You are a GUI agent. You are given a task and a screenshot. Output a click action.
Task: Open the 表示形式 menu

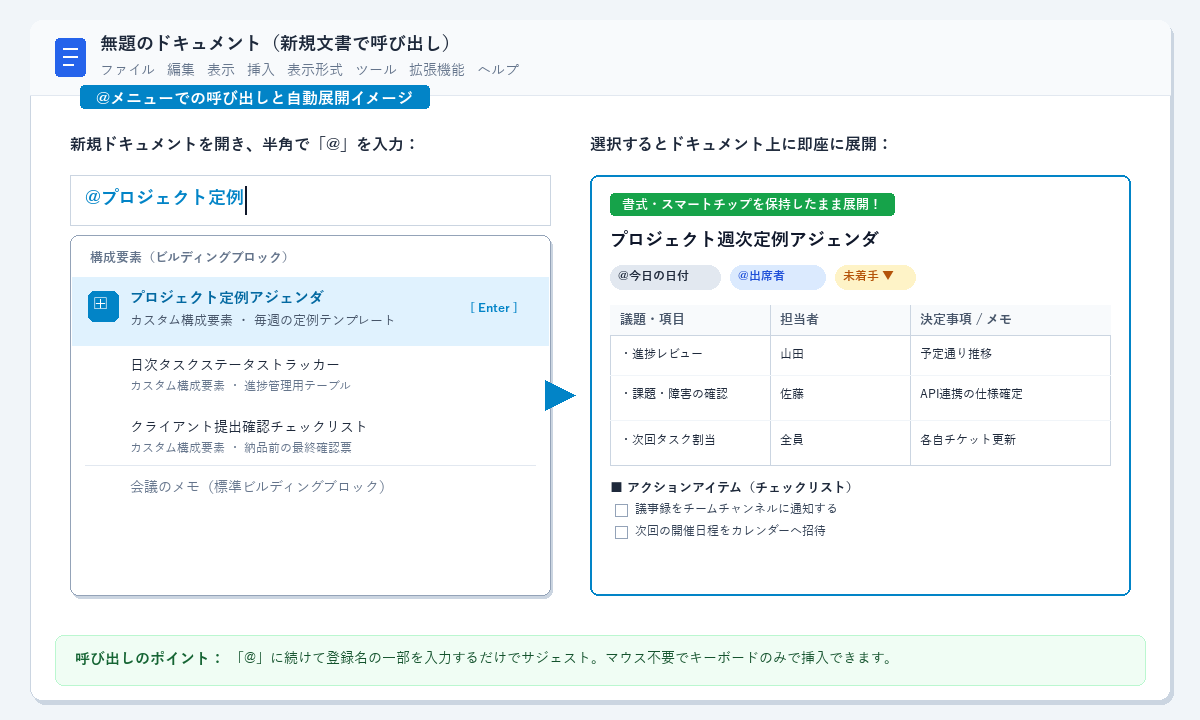point(315,70)
